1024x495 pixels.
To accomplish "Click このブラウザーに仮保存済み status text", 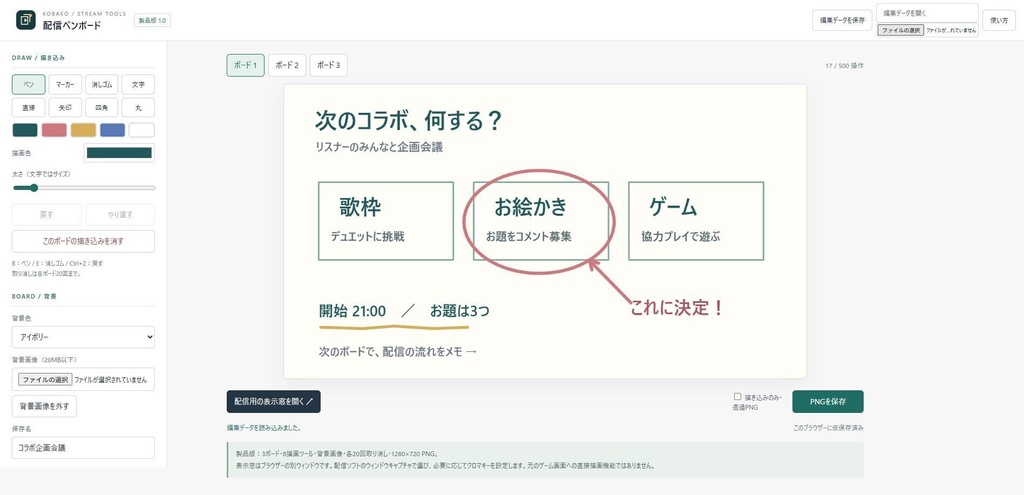I will 828,428.
